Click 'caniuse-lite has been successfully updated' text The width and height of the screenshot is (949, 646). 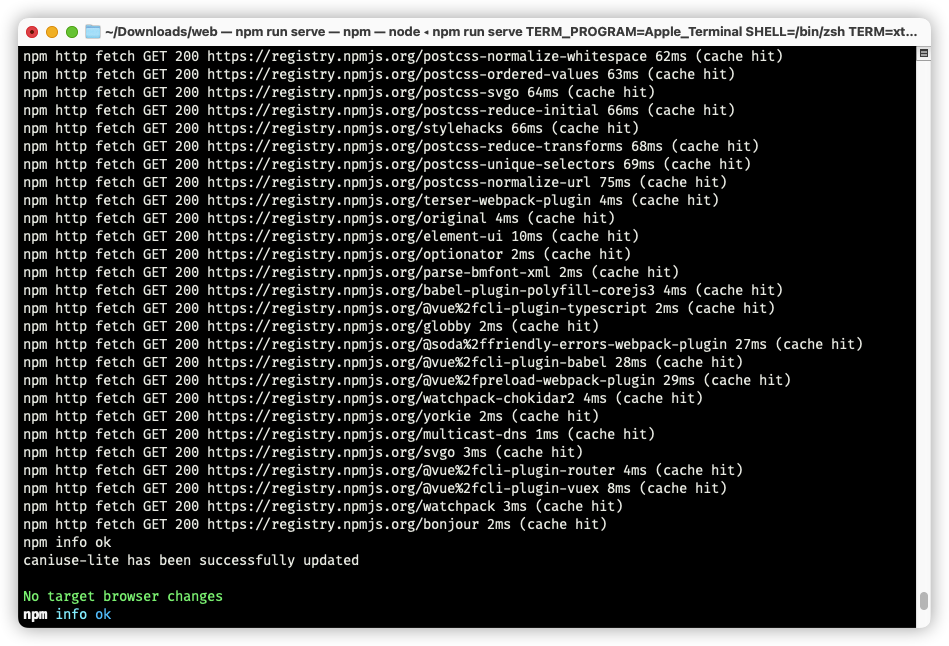(x=191, y=561)
